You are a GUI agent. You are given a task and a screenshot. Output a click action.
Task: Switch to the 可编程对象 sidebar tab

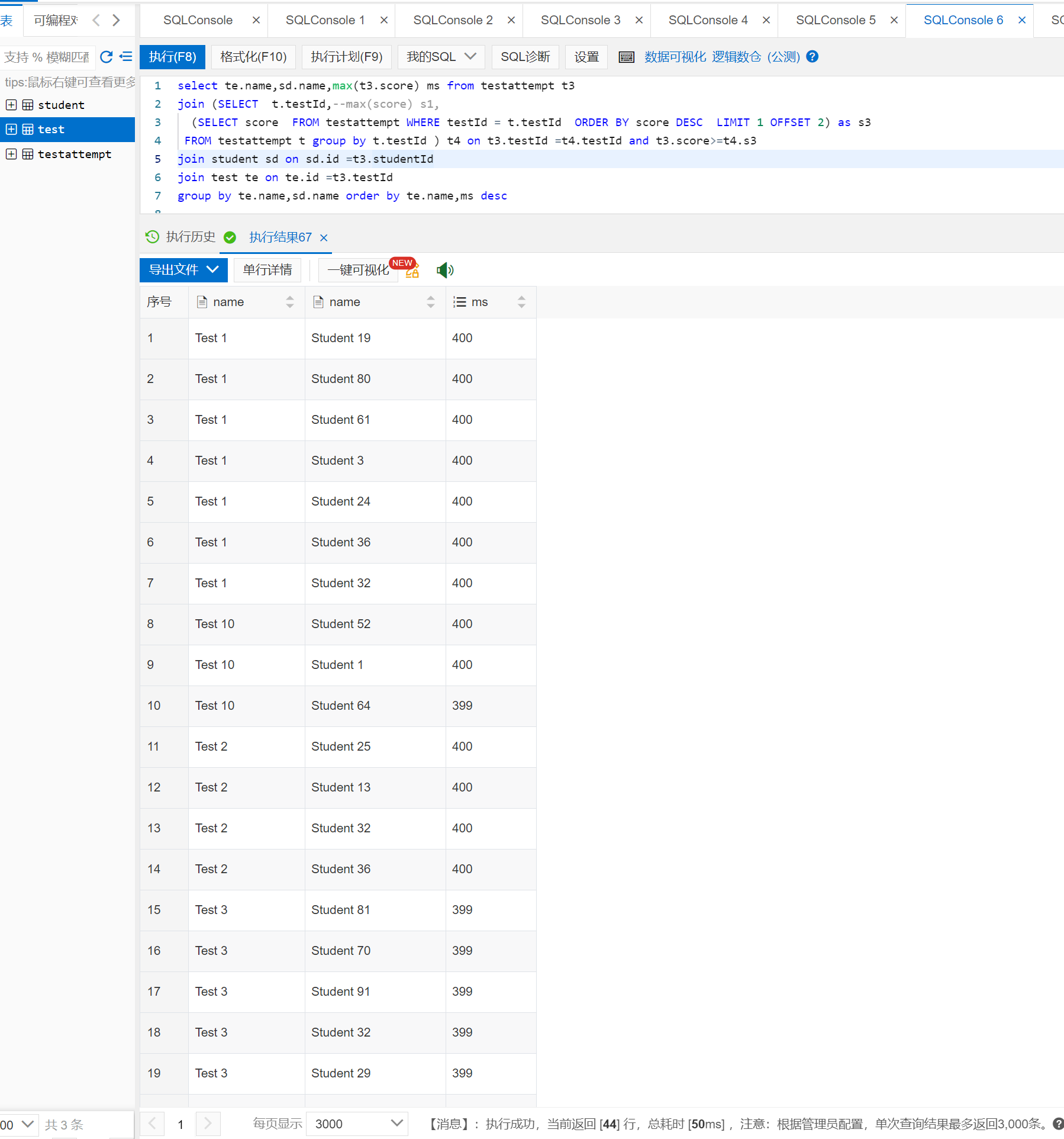click(x=56, y=20)
